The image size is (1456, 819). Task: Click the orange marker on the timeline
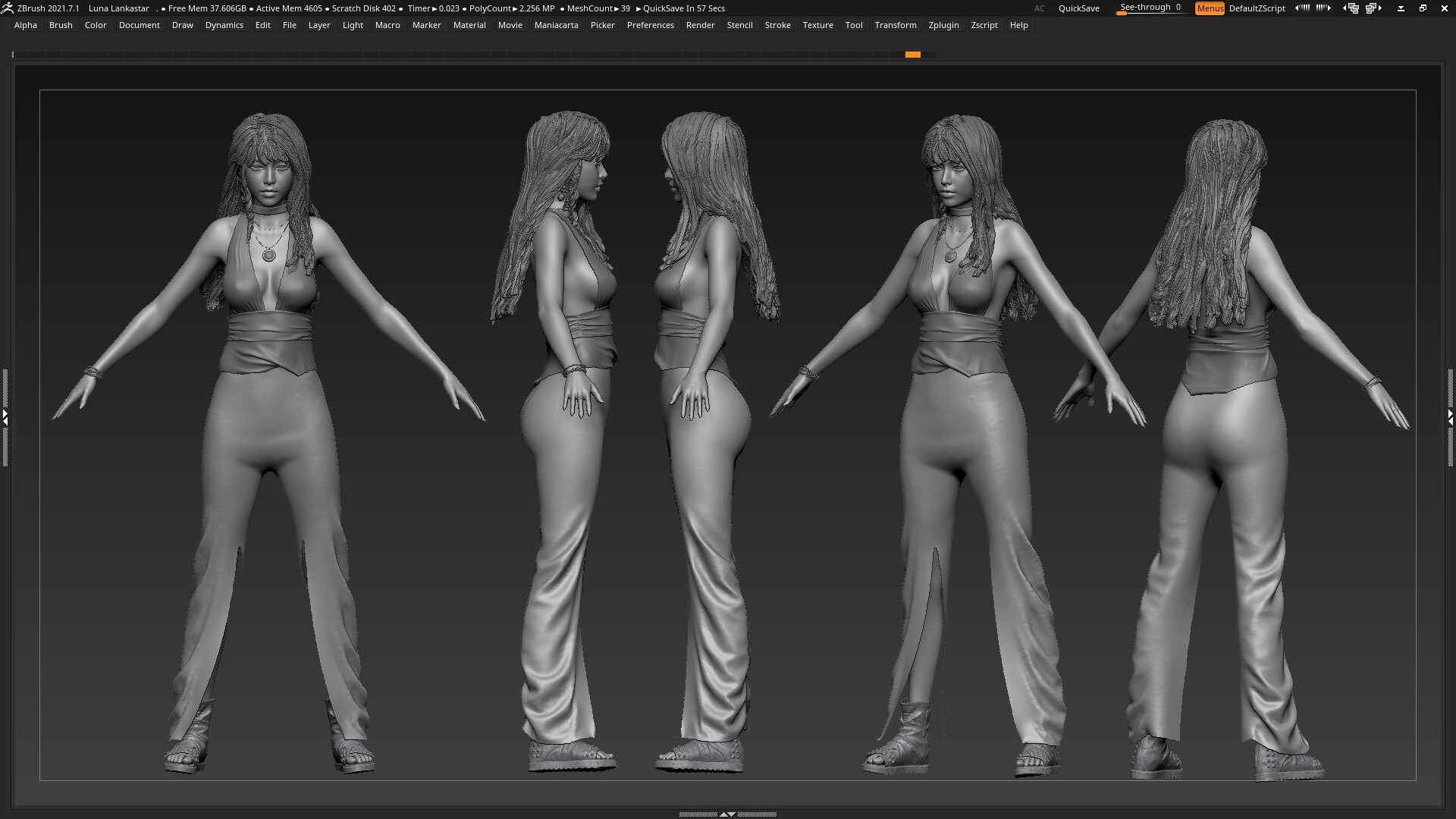(x=912, y=55)
